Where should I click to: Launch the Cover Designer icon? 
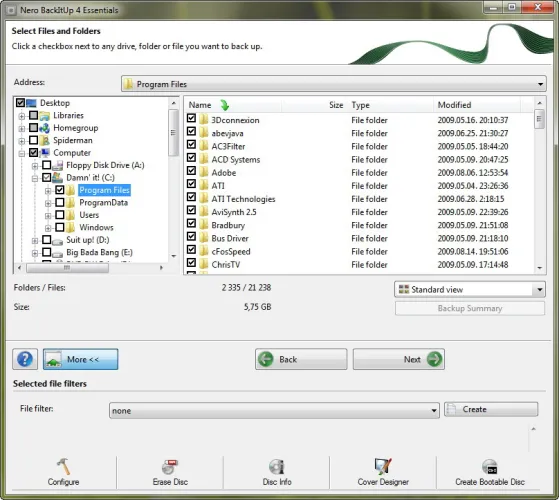(x=383, y=467)
